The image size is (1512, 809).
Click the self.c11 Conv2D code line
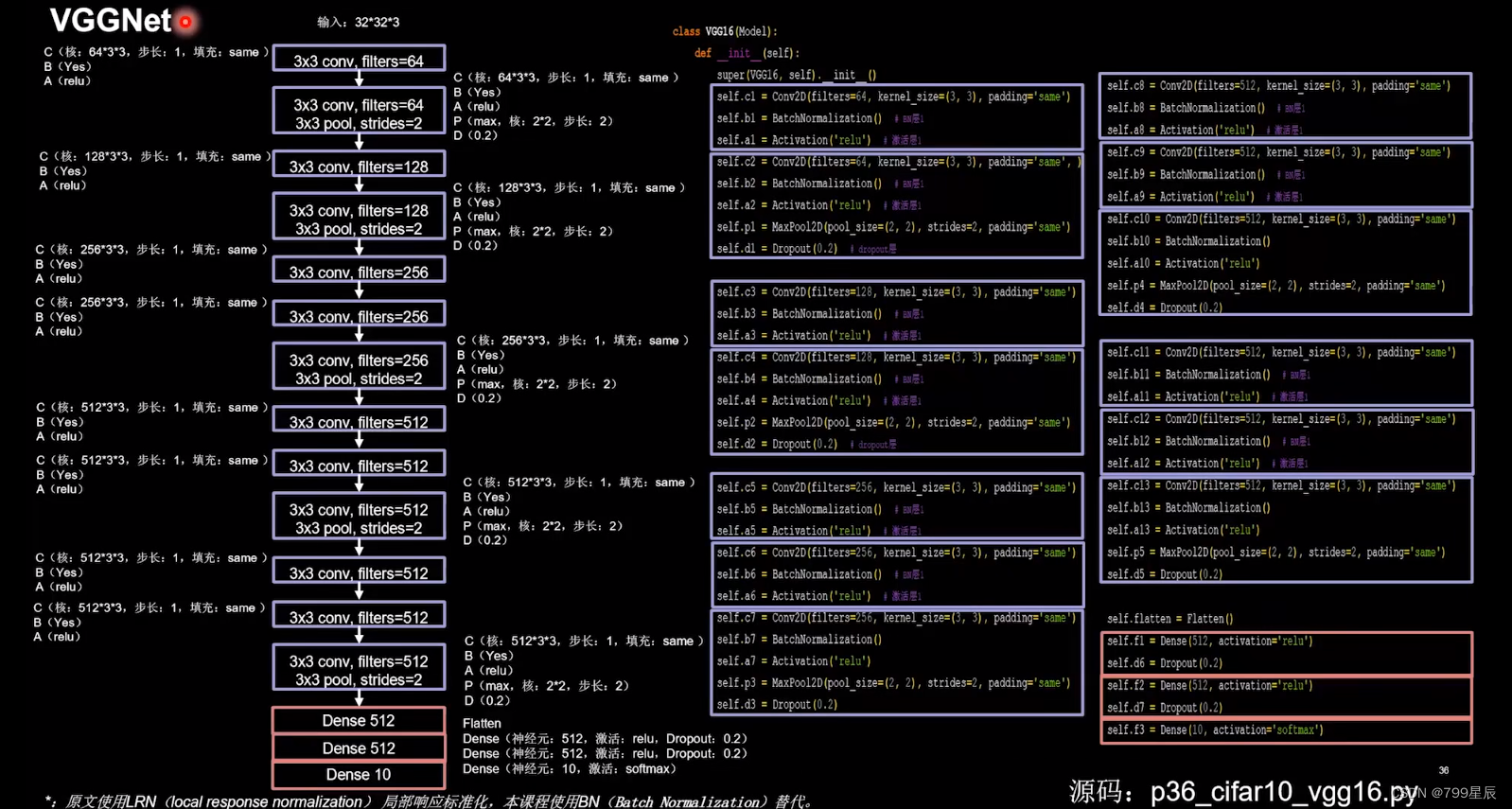point(1281,353)
